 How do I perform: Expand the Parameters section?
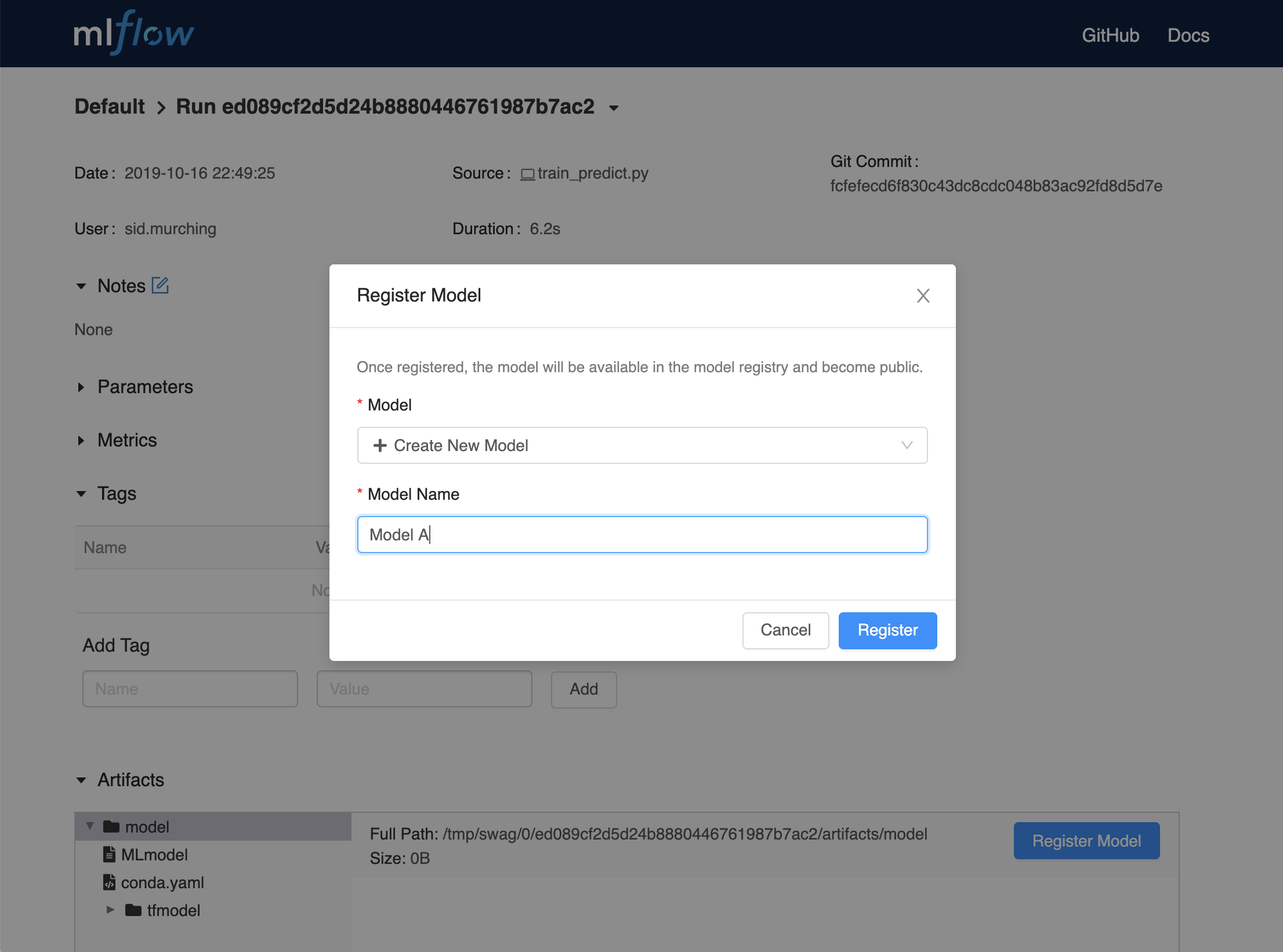[81, 387]
